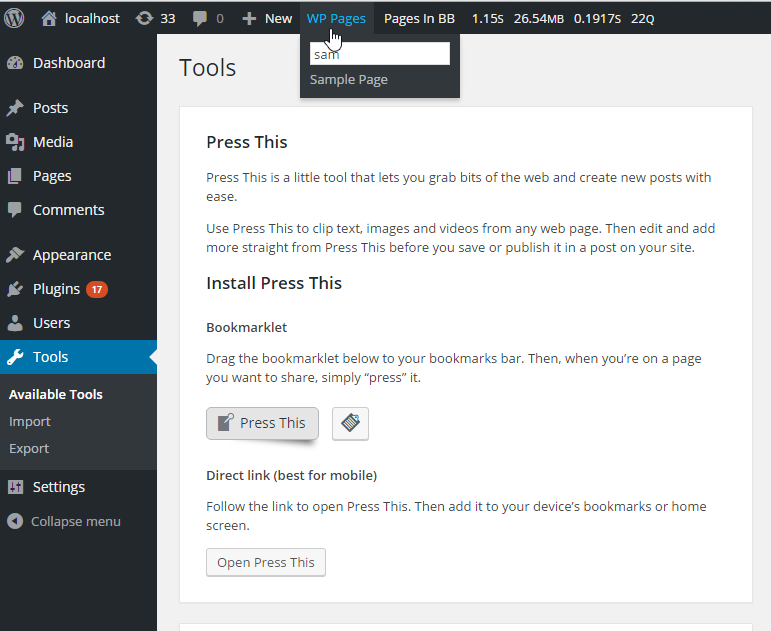Click the Direct link (best for mobile) subheading
Screen dimensions: 771x631
(x=292, y=476)
